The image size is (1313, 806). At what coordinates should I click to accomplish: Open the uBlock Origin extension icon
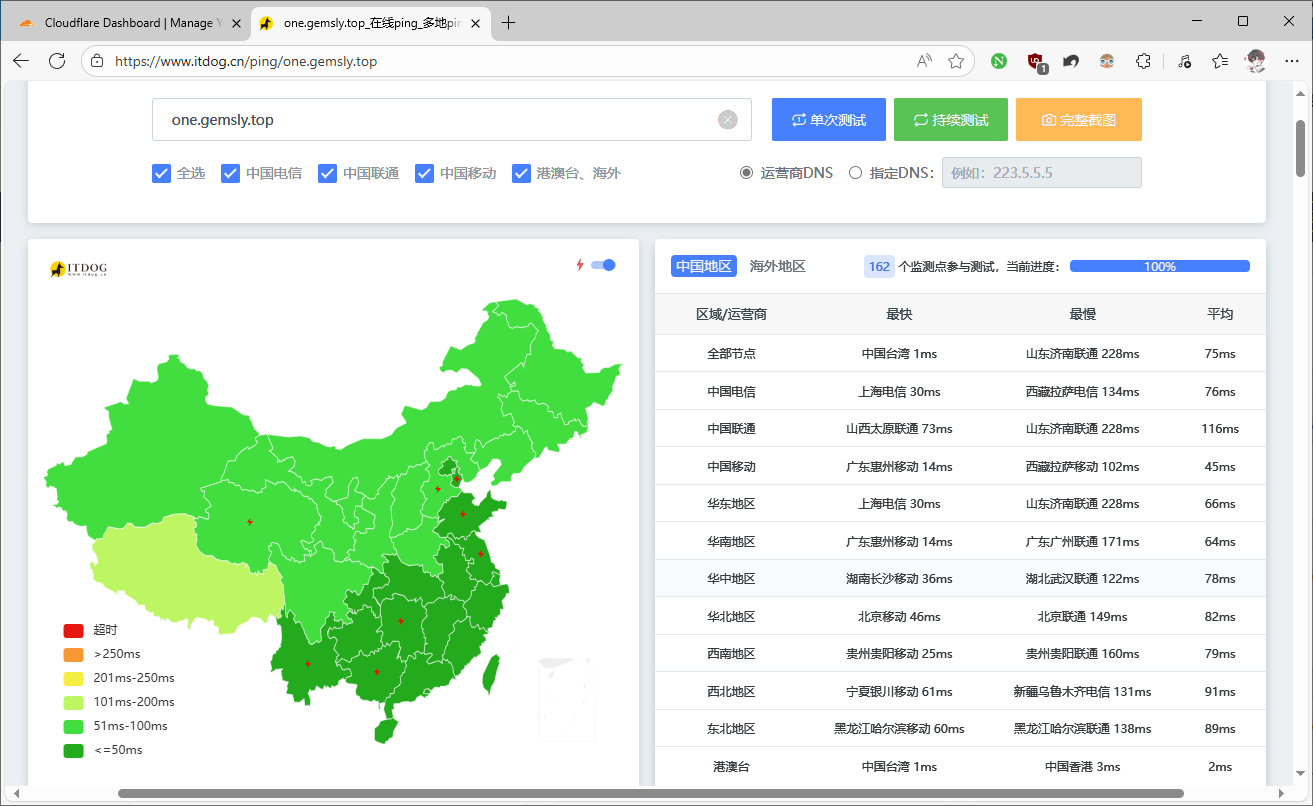click(1035, 61)
